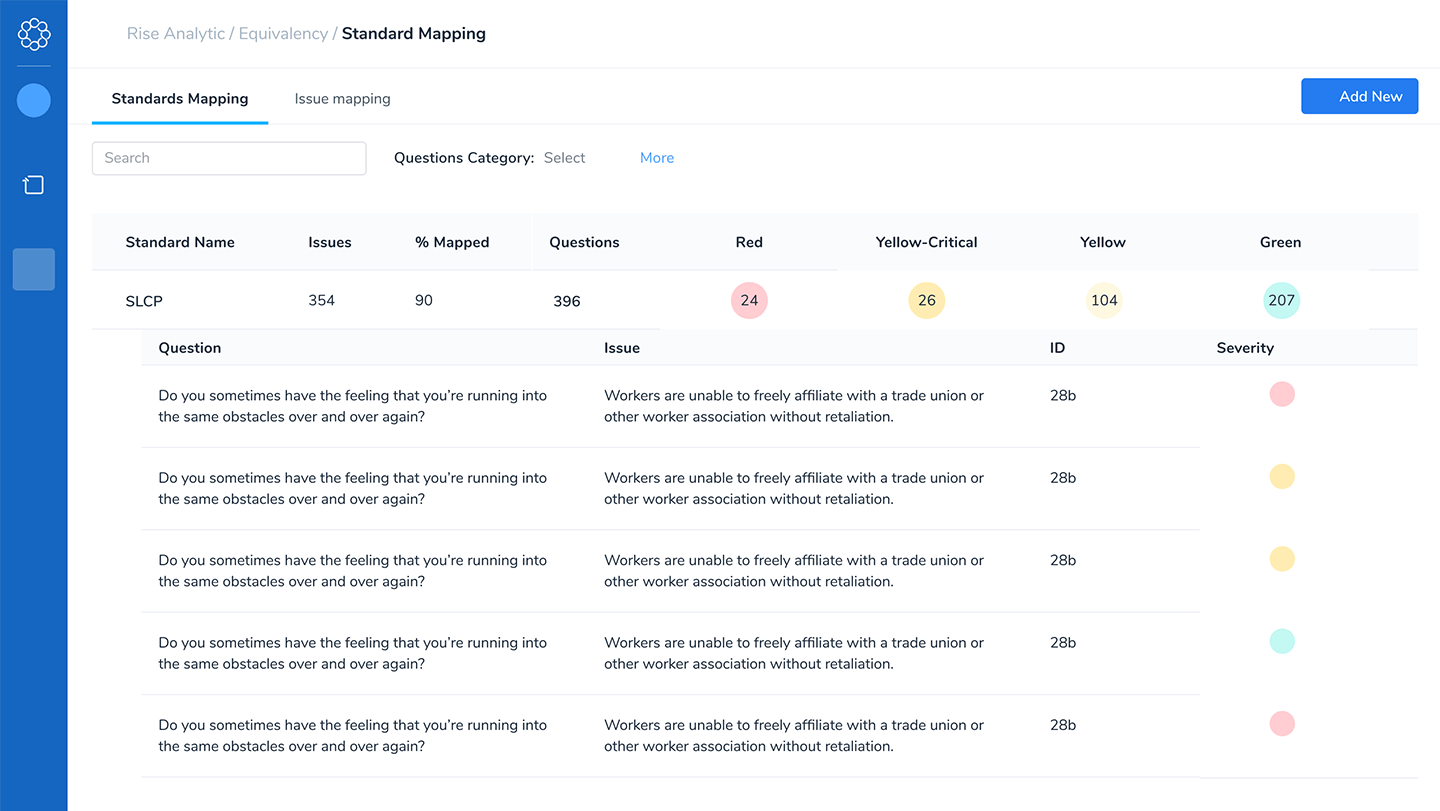Click the Add New button

tap(1359, 97)
